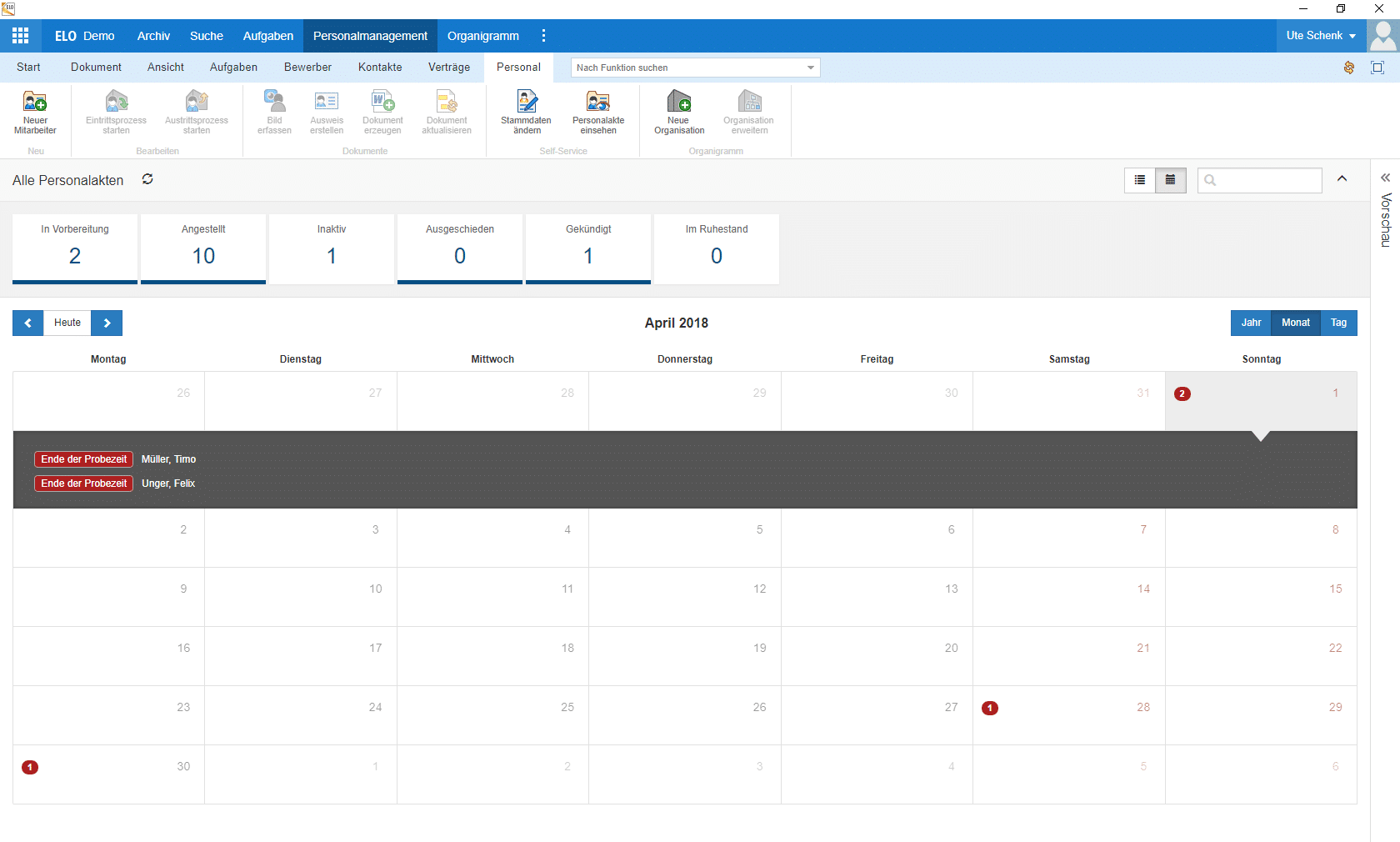Open the Ute Schenk user menu

(1321, 36)
